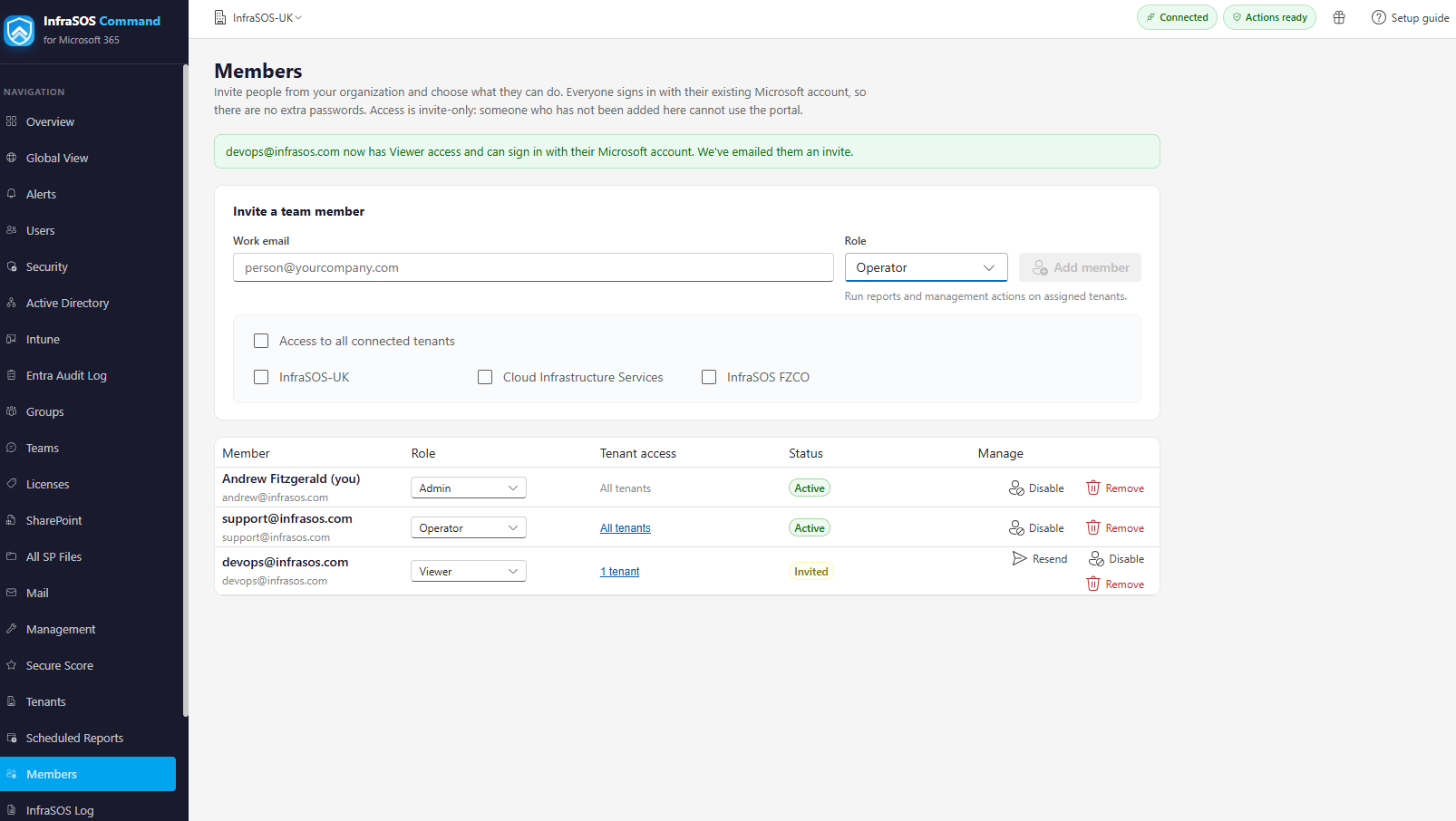1456x821 pixels.
Task: Tick the InfraSOS-UK tenant checkbox
Action: (261, 377)
